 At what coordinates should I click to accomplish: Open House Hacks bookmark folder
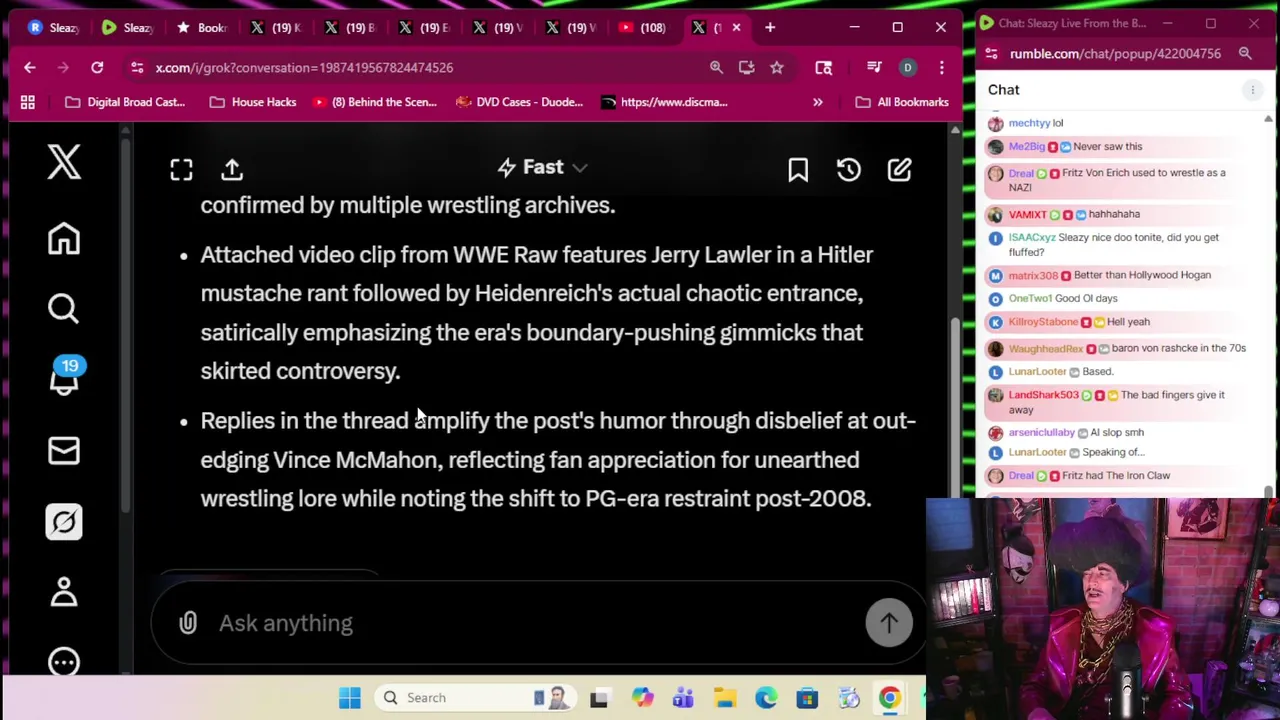click(253, 102)
